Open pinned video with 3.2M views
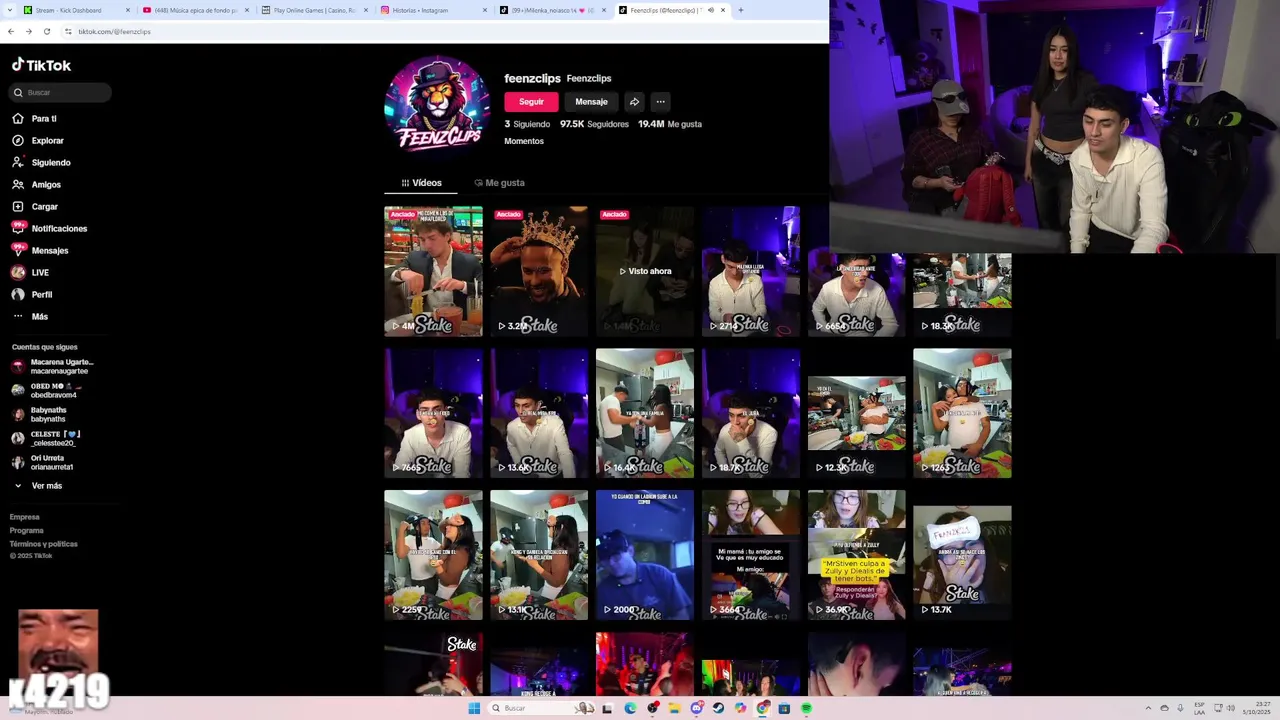Image resolution: width=1280 pixels, height=720 pixels. pyautogui.click(x=539, y=271)
